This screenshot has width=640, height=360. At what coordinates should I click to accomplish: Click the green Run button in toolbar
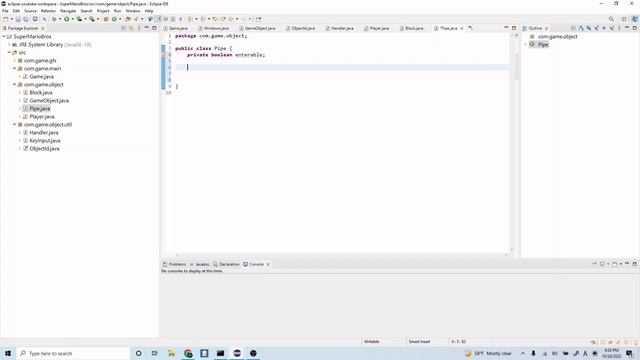(67, 19)
